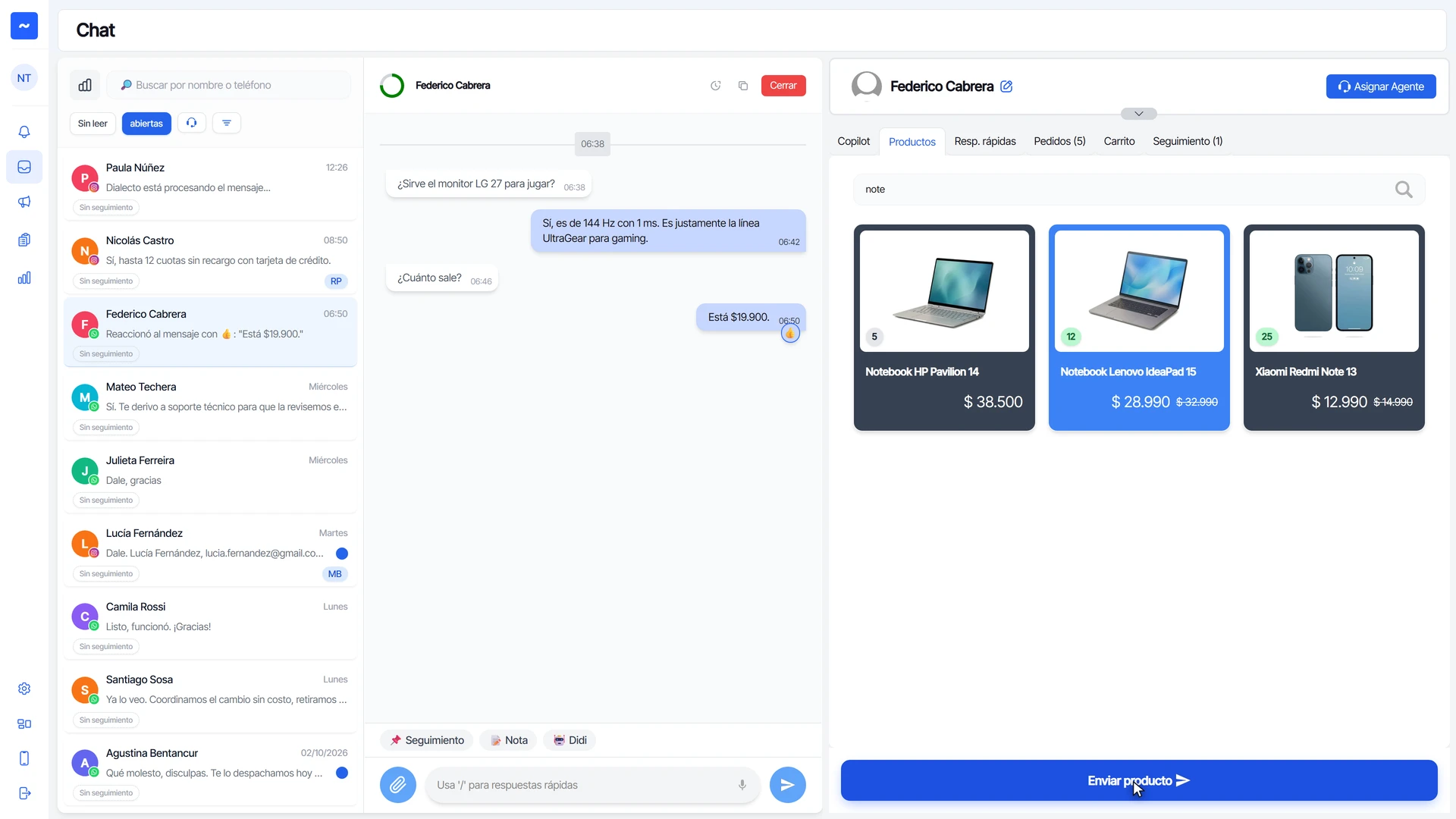Click the copy icon in chat header

tap(743, 86)
